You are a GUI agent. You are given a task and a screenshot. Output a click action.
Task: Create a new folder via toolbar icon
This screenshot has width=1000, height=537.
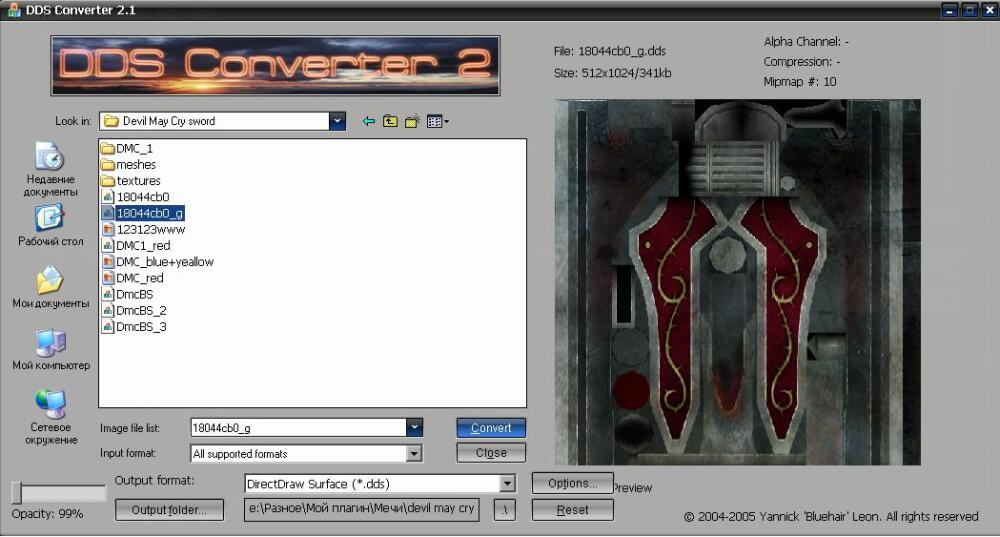[412, 121]
